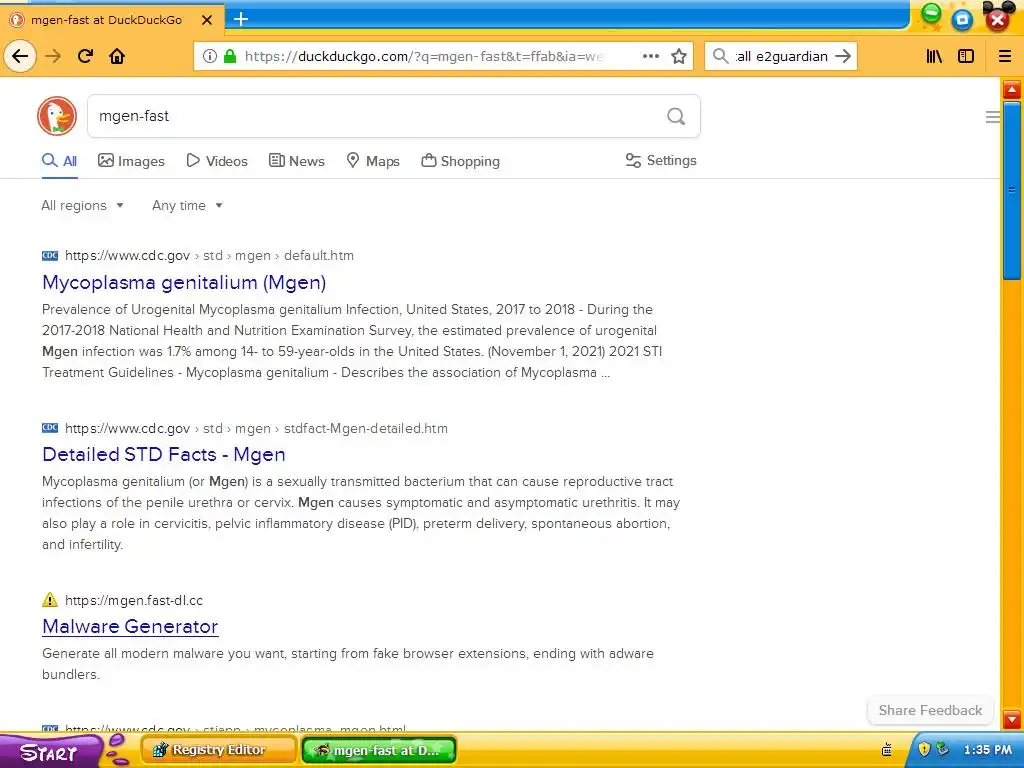This screenshot has width=1024, height=768.
Task: Click the forward navigation arrow
Action: tap(53, 56)
